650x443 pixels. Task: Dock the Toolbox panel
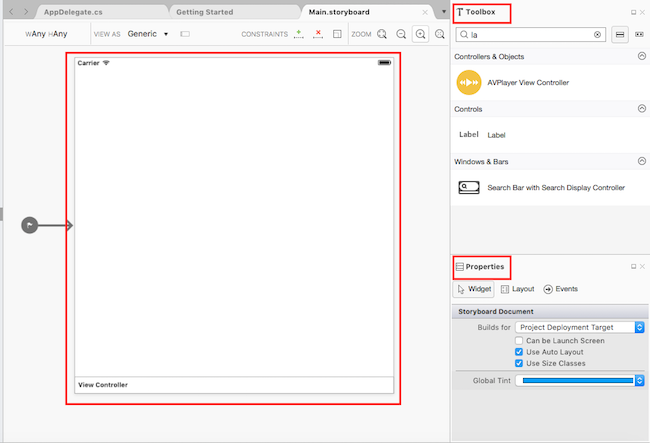633,12
